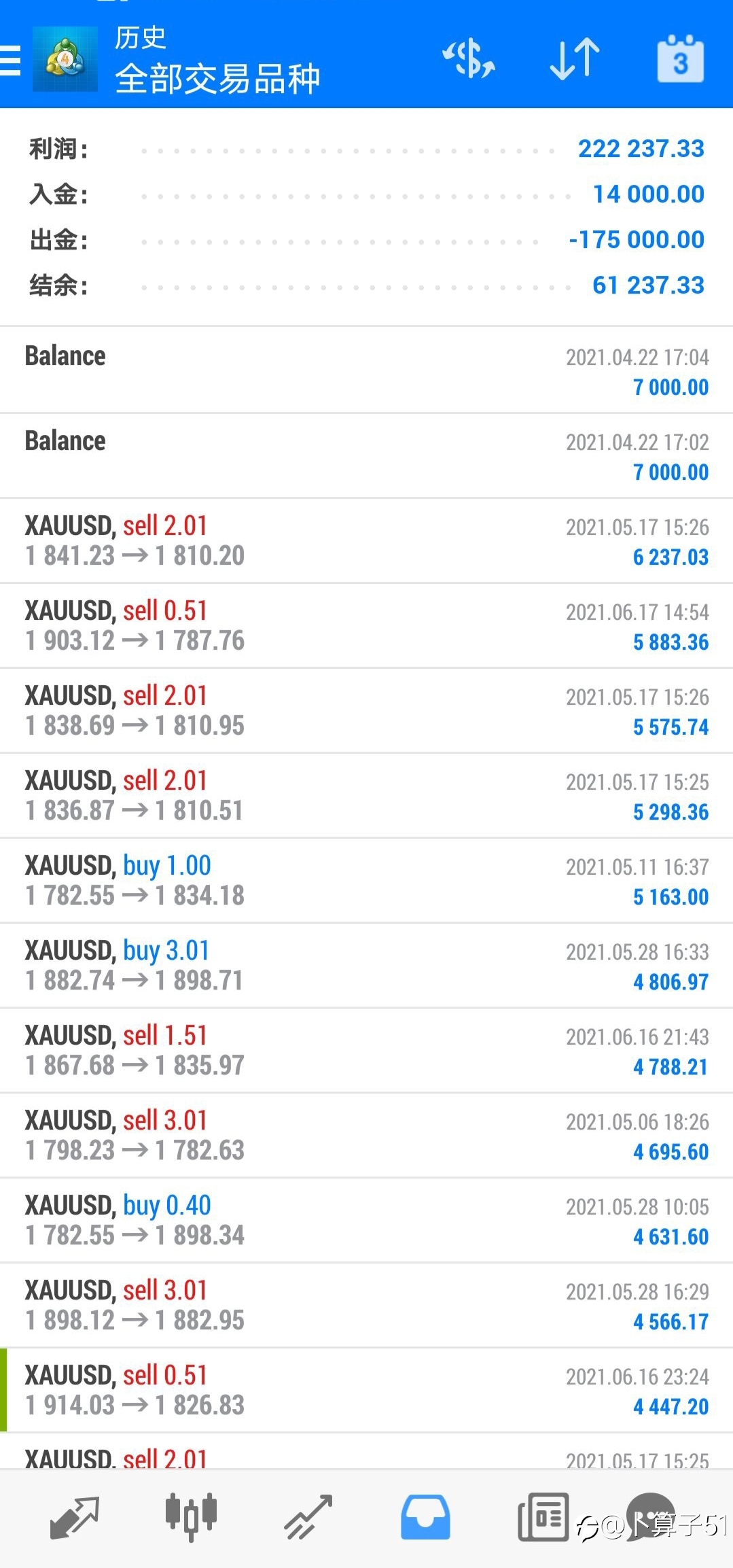733x1568 pixels.
Task: Open XAUUSD sell 0.51 trade with profit 4 447.20
Action: click(x=367, y=1390)
